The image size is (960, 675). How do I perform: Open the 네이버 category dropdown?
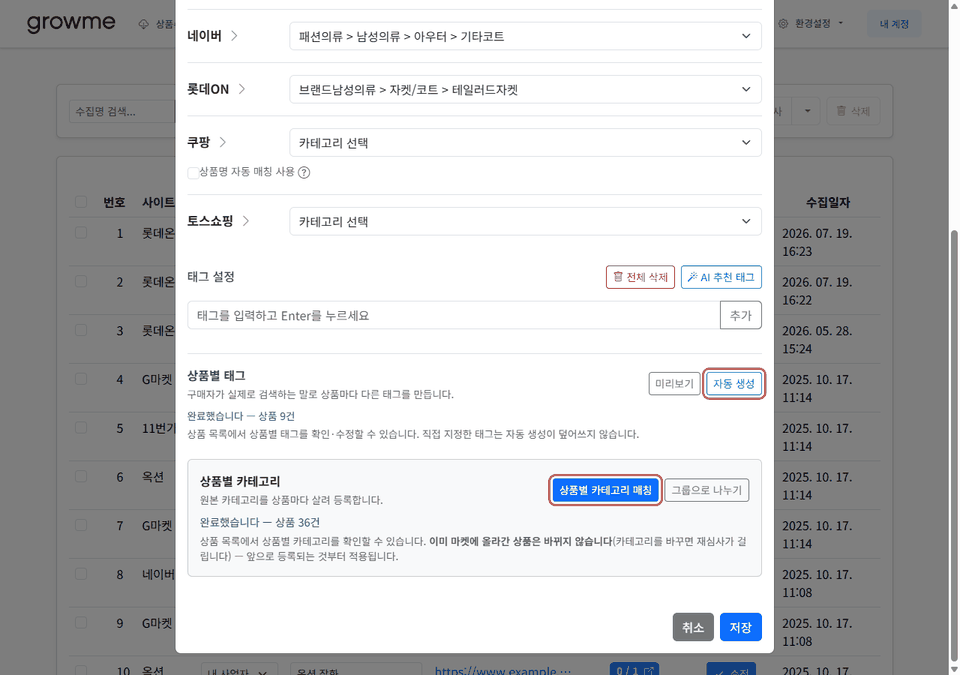pyautogui.click(x=525, y=36)
